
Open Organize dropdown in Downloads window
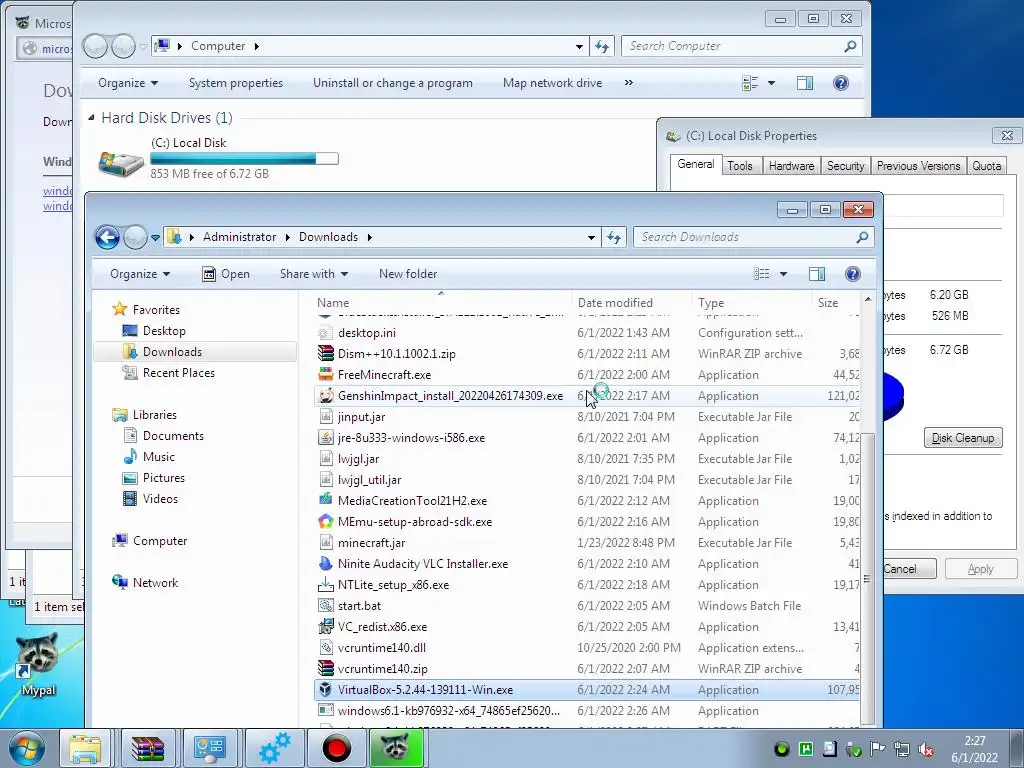pyautogui.click(x=140, y=274)
